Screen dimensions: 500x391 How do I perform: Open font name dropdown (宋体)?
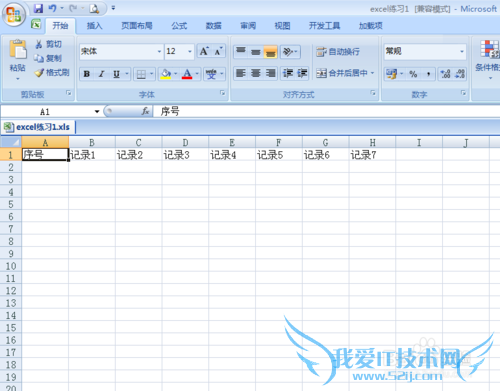coord(159,52)
